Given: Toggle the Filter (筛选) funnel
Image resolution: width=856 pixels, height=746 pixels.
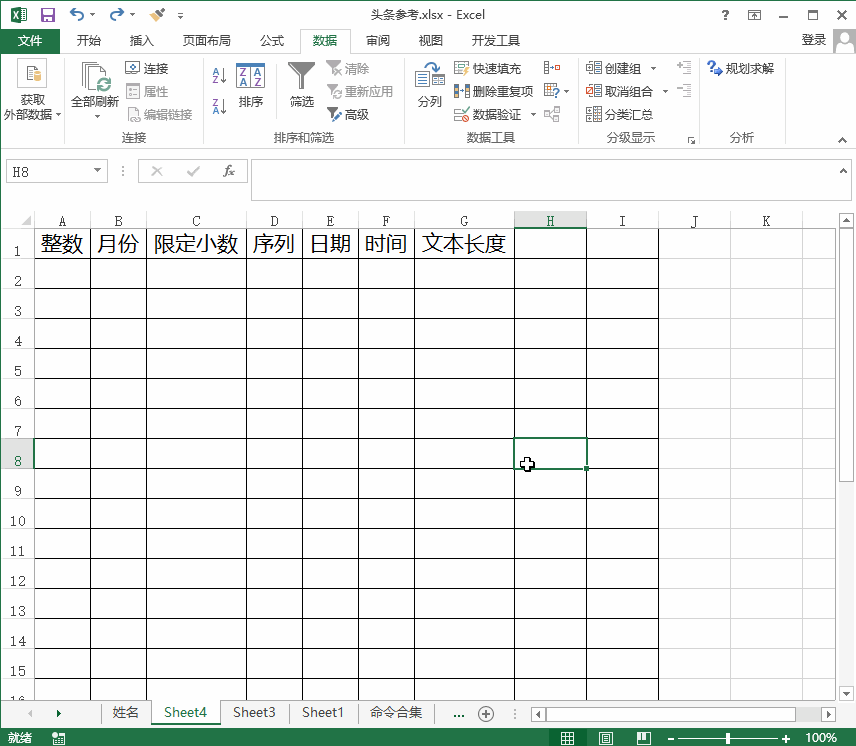Looking at the screenshot, I should coord(301,85).
